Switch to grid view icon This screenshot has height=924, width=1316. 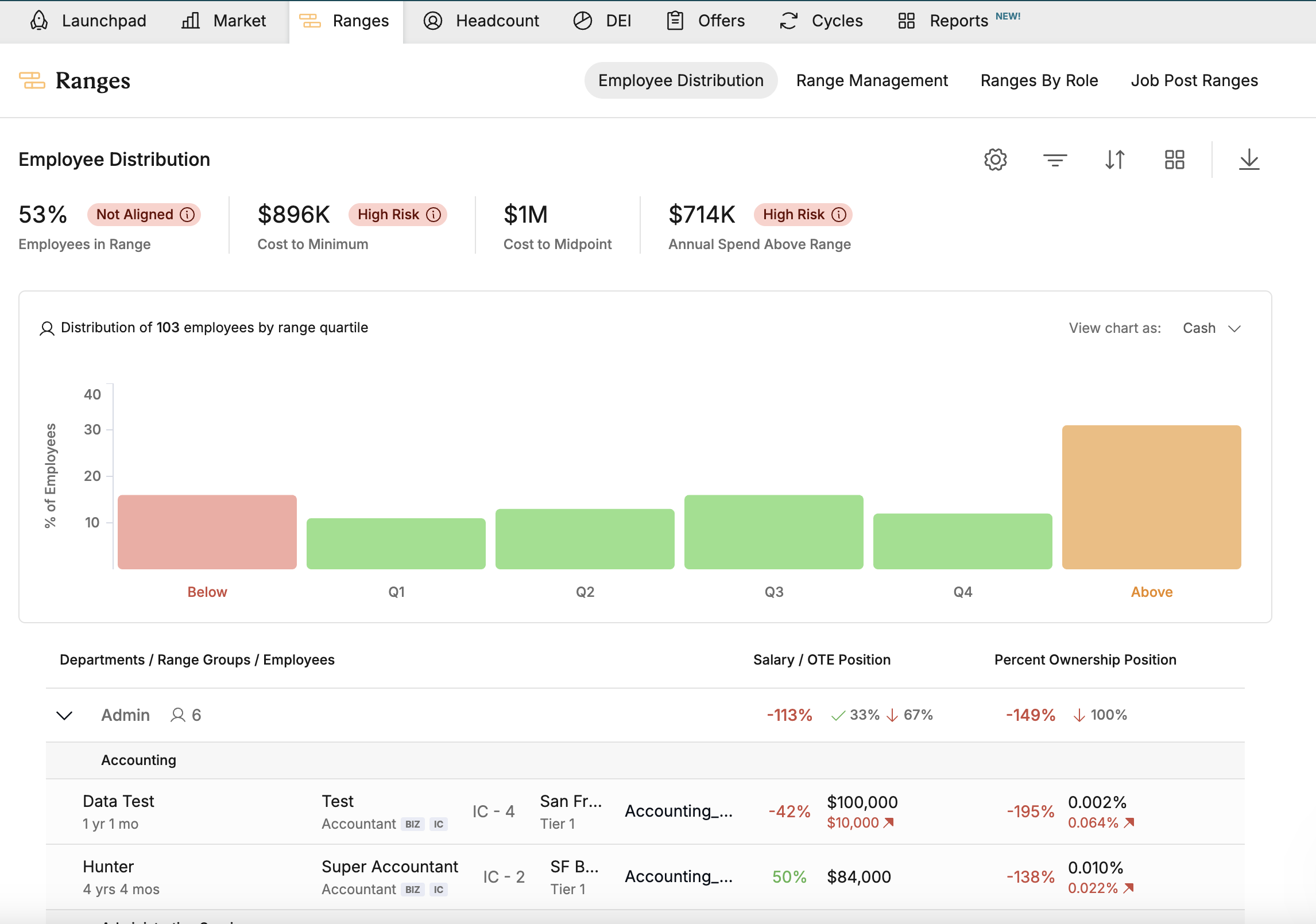point(1174,160)
